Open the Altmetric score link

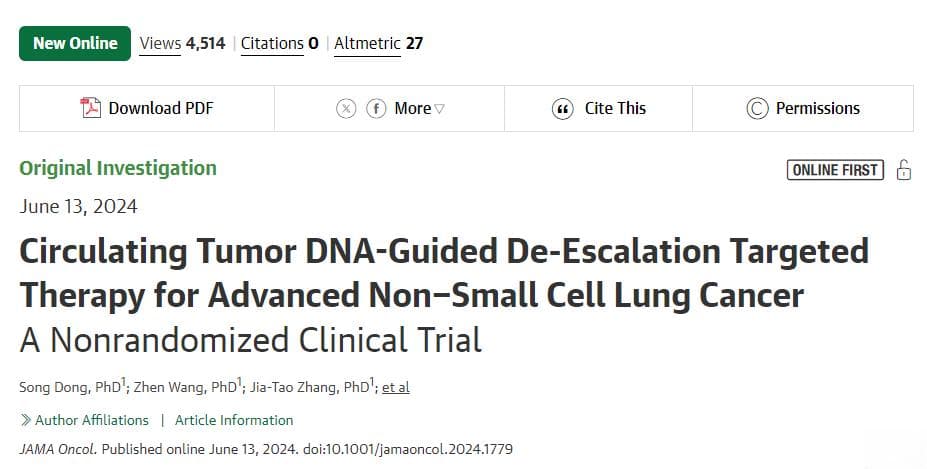point(378,44)
